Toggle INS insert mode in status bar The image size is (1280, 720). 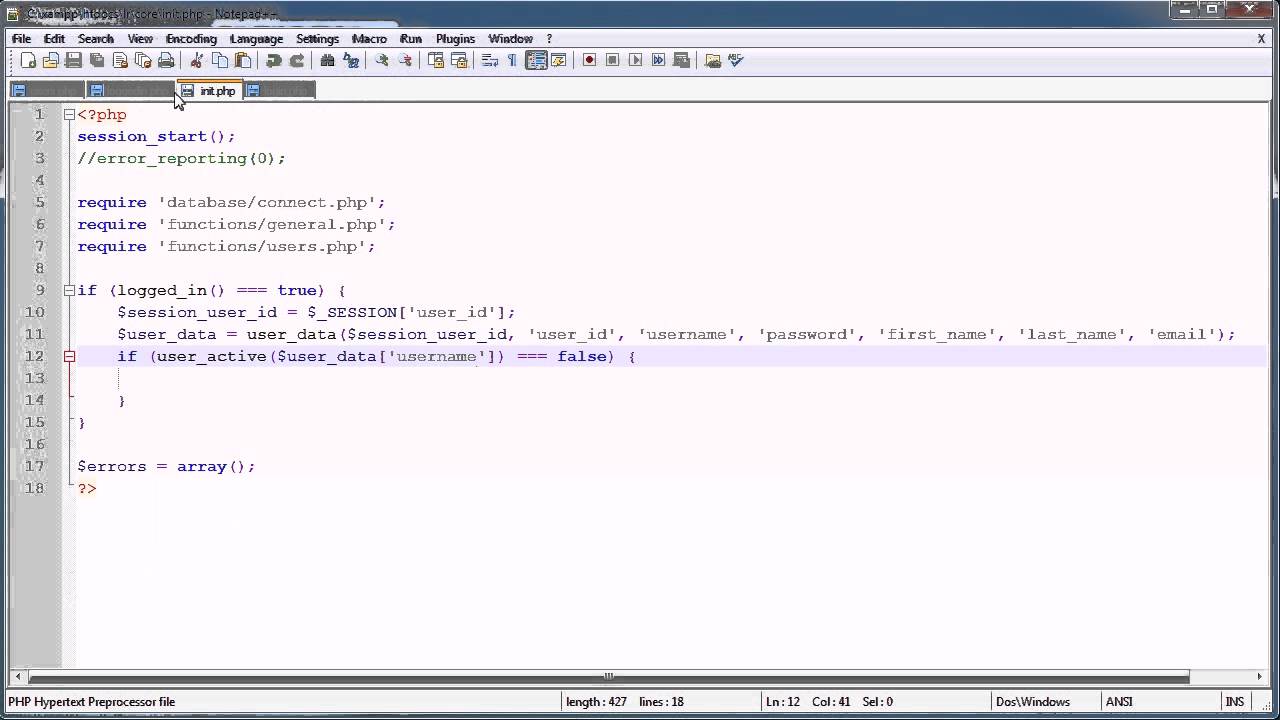pos(1234,702)
